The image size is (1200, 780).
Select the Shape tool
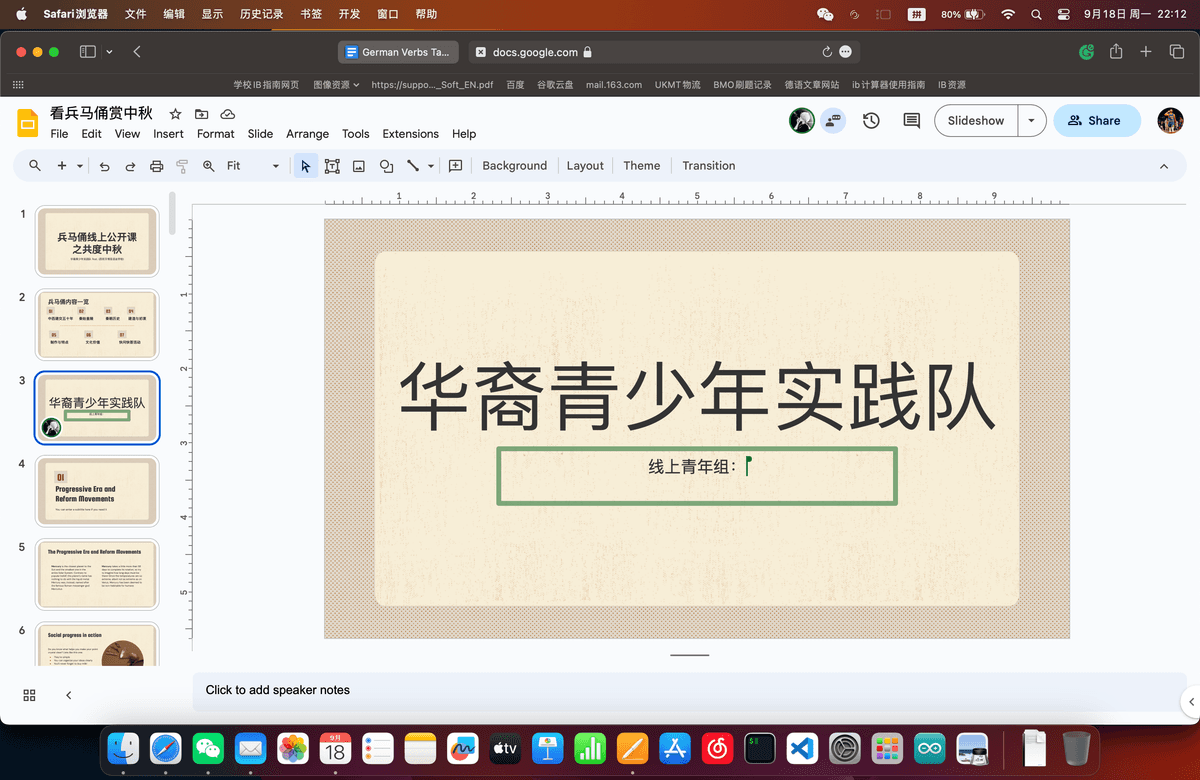[x=386, y=166]
